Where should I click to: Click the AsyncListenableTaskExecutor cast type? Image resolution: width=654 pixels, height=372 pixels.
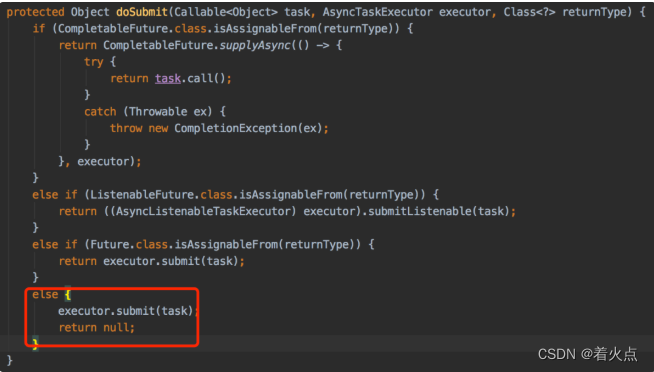coord(203,211)
